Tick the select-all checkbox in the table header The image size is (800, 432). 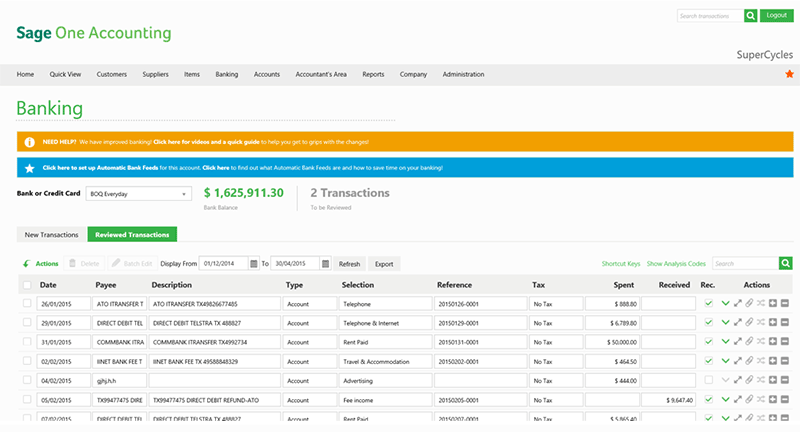(27, 285)
